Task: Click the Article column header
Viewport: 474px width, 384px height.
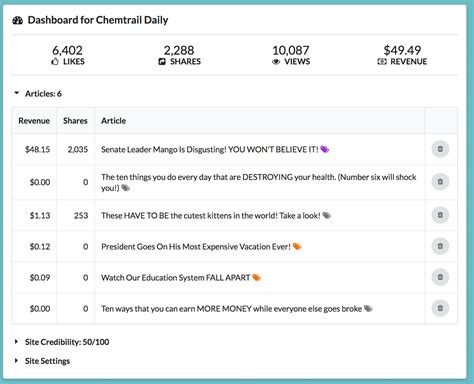Action: point(114,121)
